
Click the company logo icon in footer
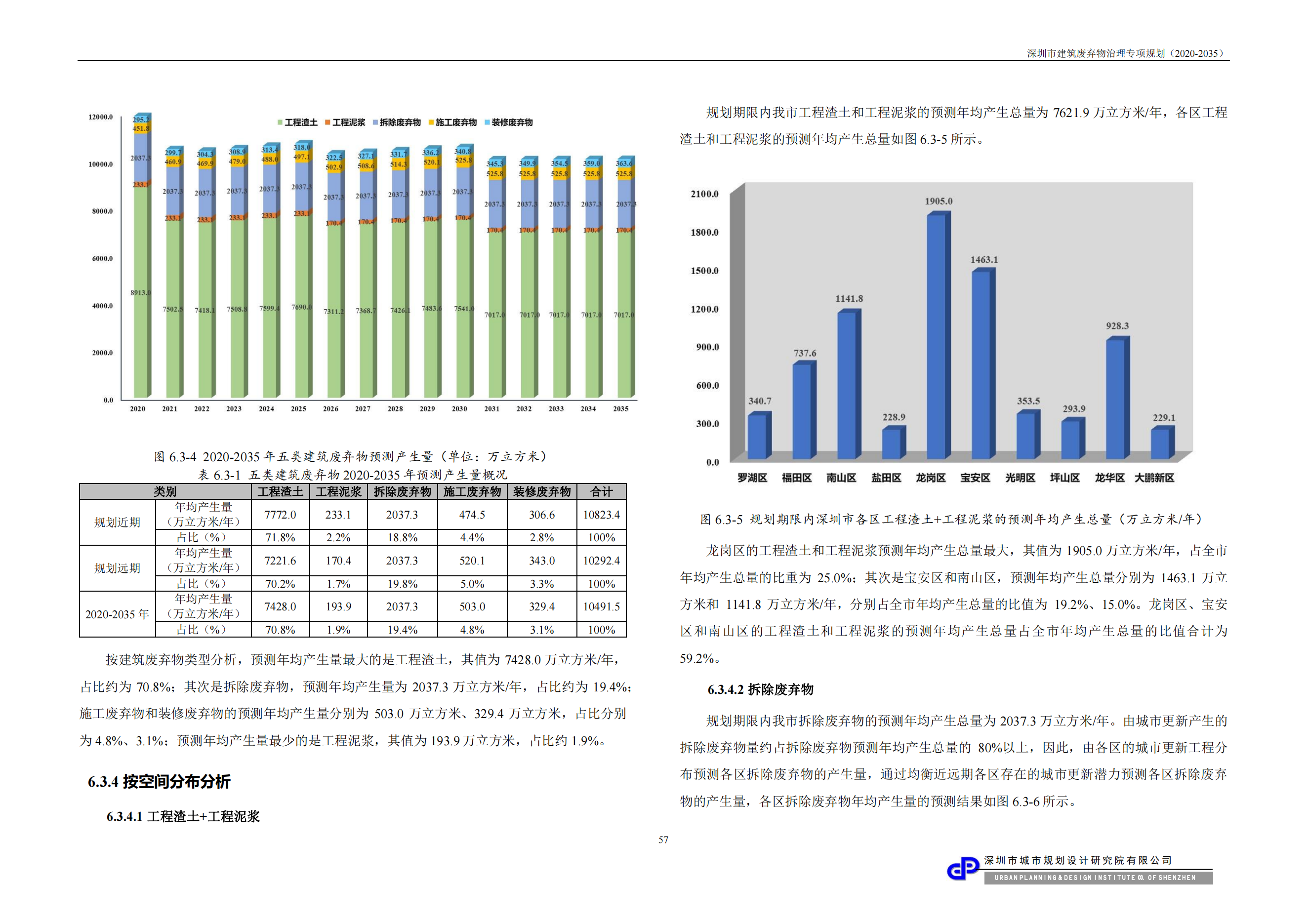pyautogui.click(x=963, y=869)
